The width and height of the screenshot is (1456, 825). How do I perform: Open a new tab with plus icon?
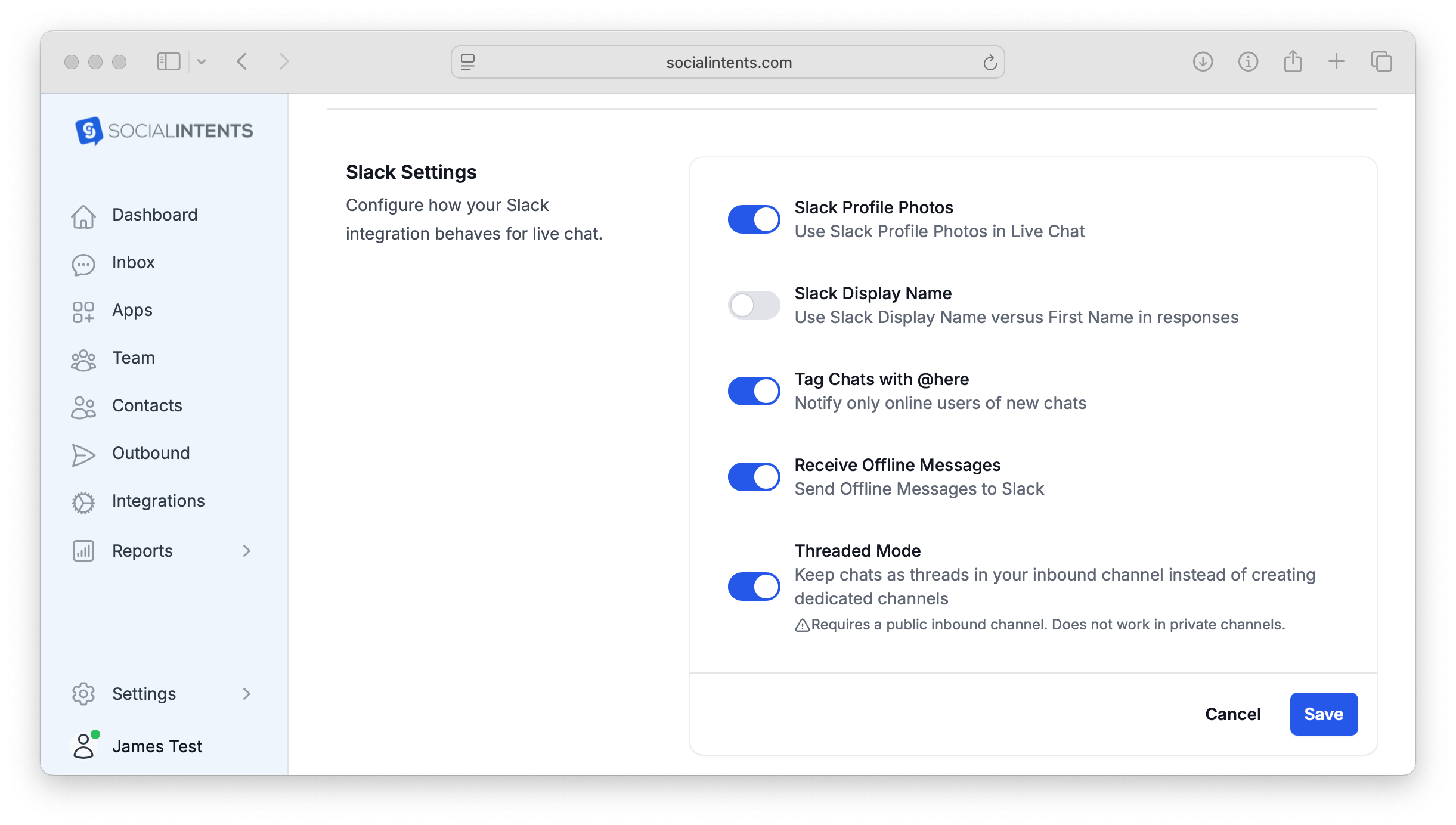pyautogui.click(x=1337, y=61)
